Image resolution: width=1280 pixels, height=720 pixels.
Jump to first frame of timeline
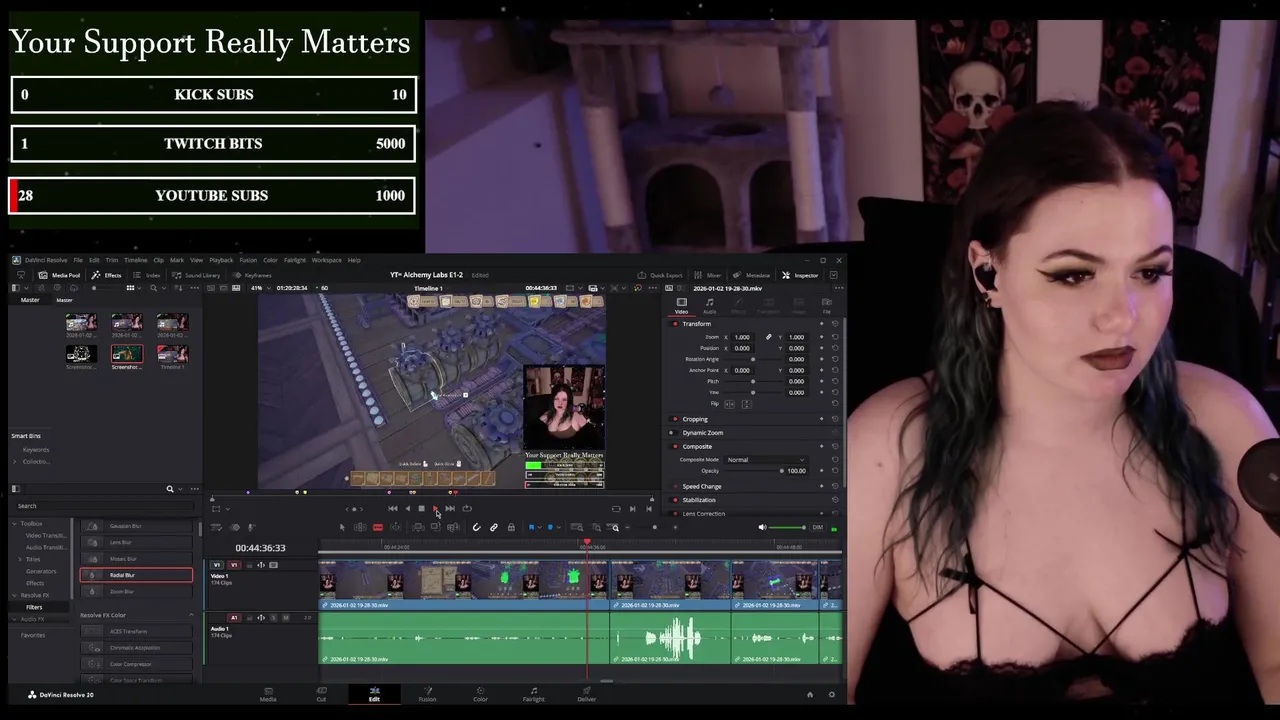point(392,508)
